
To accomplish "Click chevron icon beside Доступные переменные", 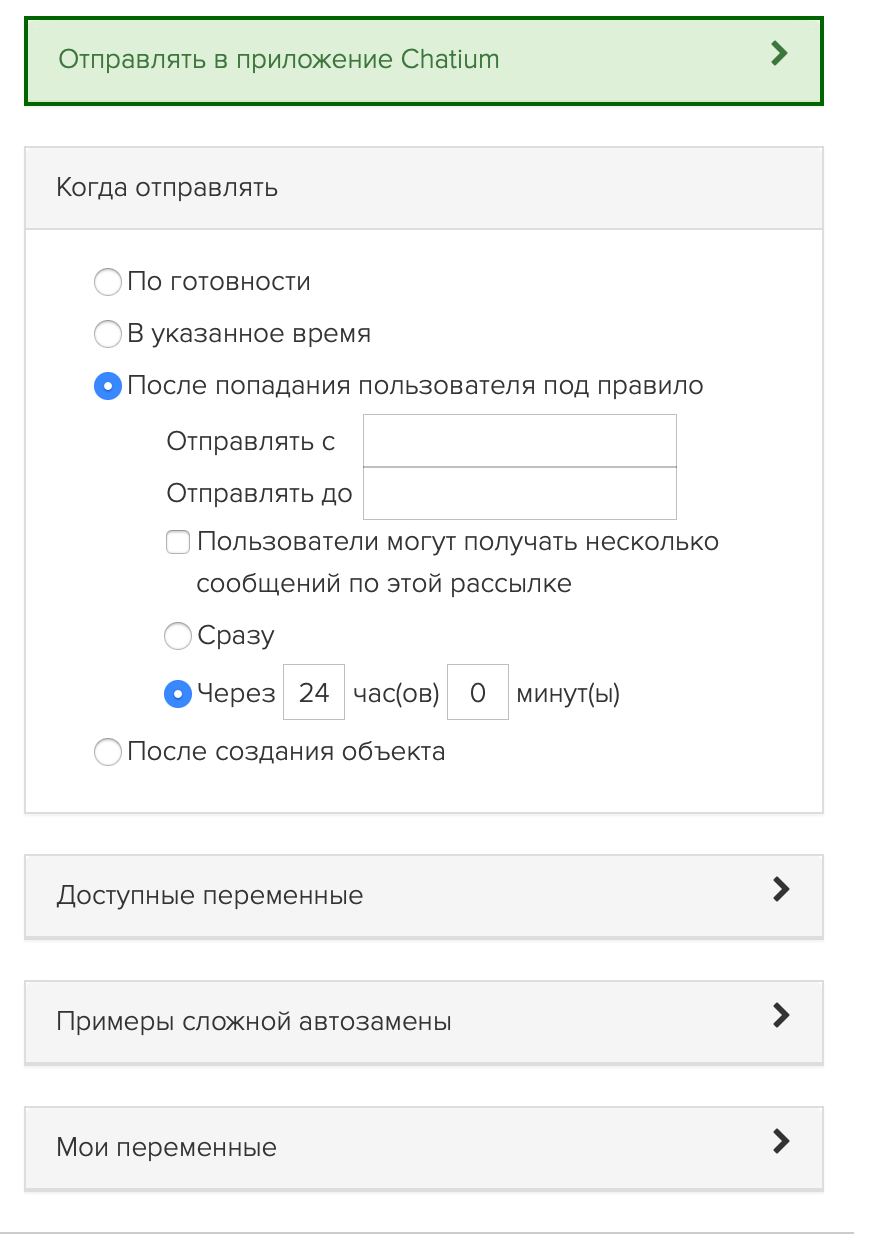I will pyautogui.click(x=782, y=889).
